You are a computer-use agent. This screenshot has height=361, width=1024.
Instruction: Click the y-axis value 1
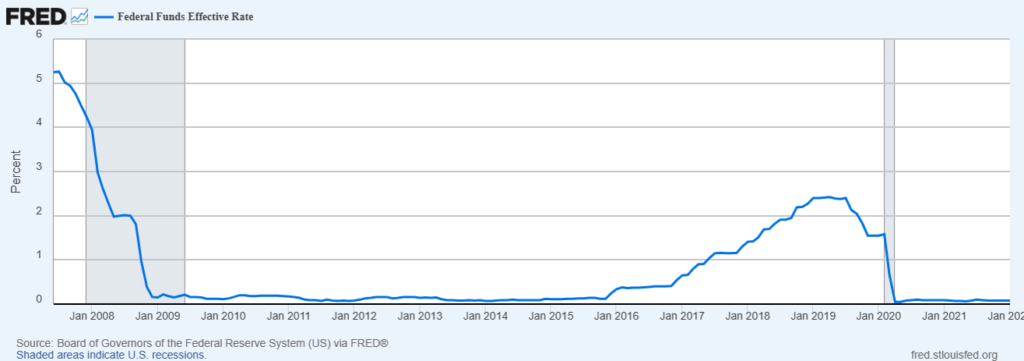tap(39, 256)
